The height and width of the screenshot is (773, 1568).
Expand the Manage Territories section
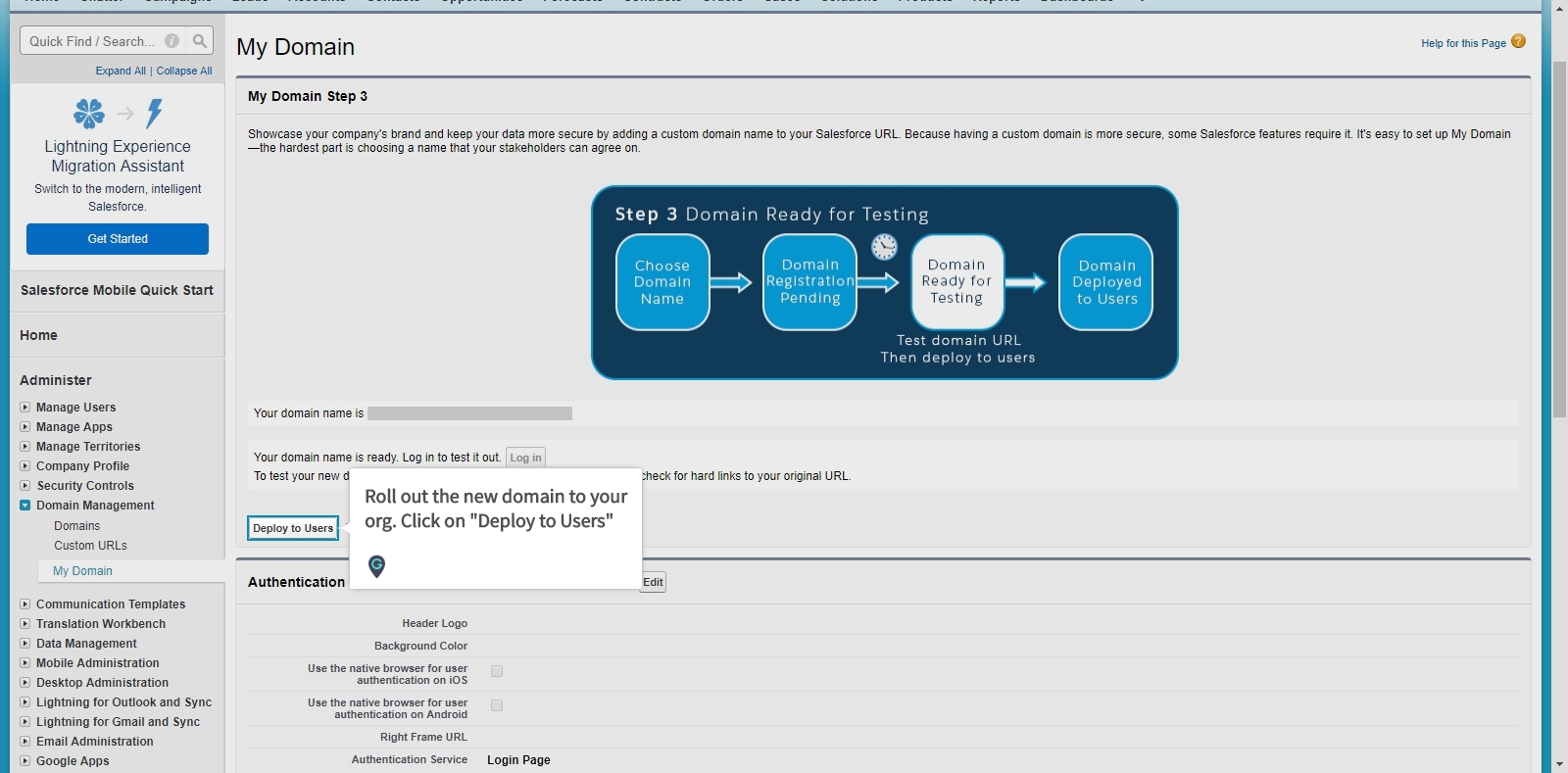[25, 446]
